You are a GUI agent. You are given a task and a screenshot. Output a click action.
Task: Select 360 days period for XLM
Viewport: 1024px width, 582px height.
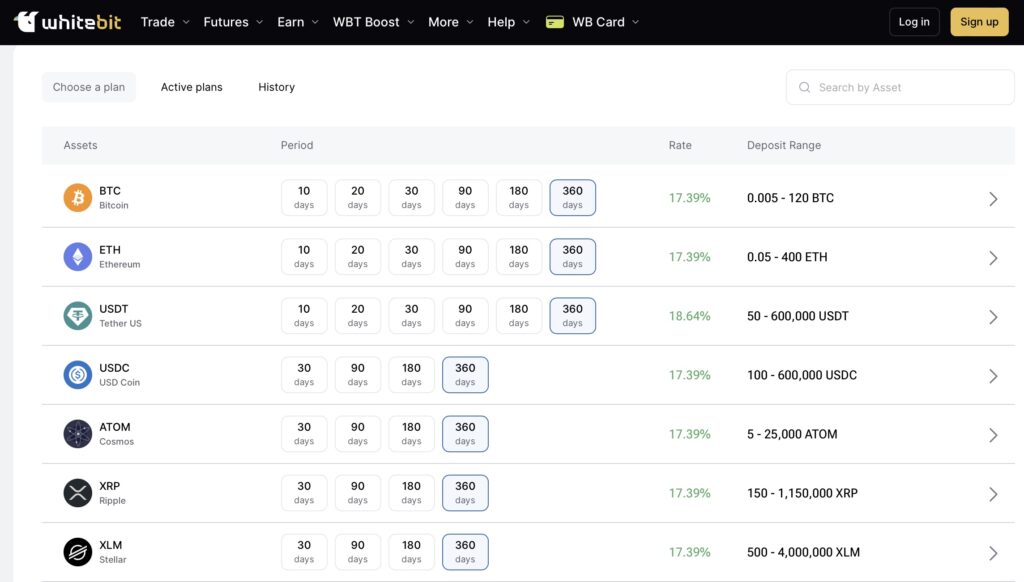click(x=465, y=552)
